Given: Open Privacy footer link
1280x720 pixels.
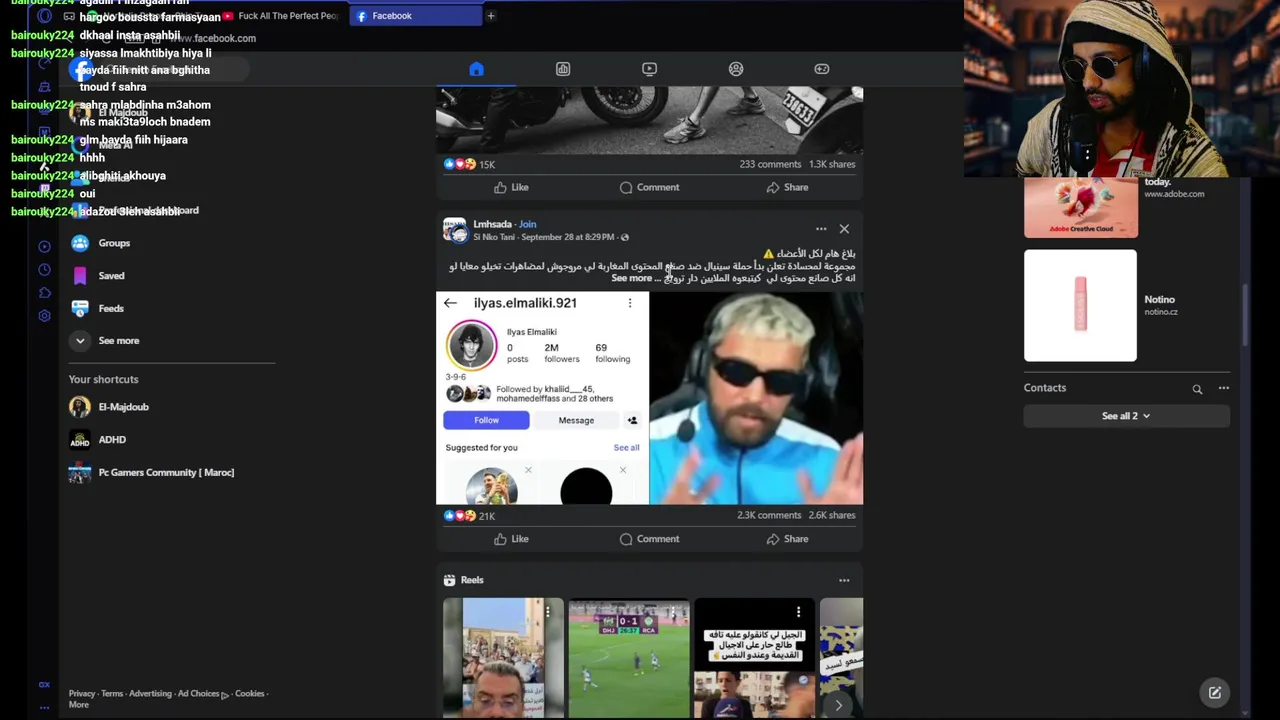Looking at the screenshot, I should (82, 694).
